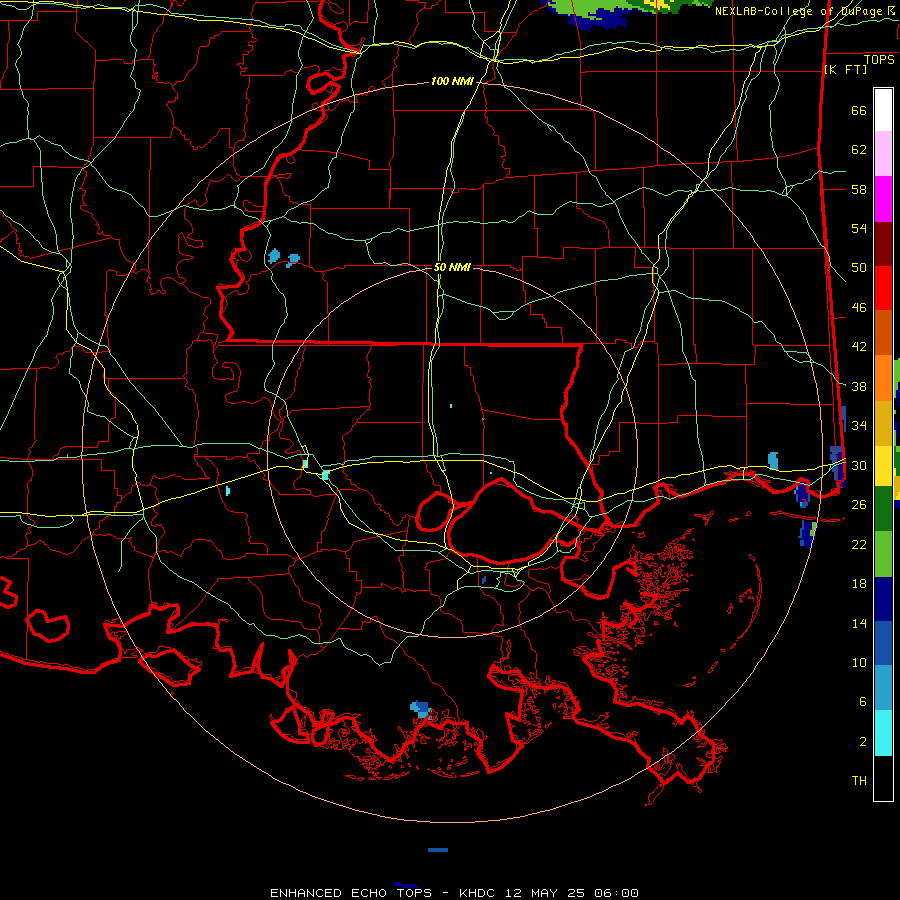The width and height of the screenshot is (900, 900).
Task: Click the 'KHDC' station identifier in caption
Action: pos(478,893)
